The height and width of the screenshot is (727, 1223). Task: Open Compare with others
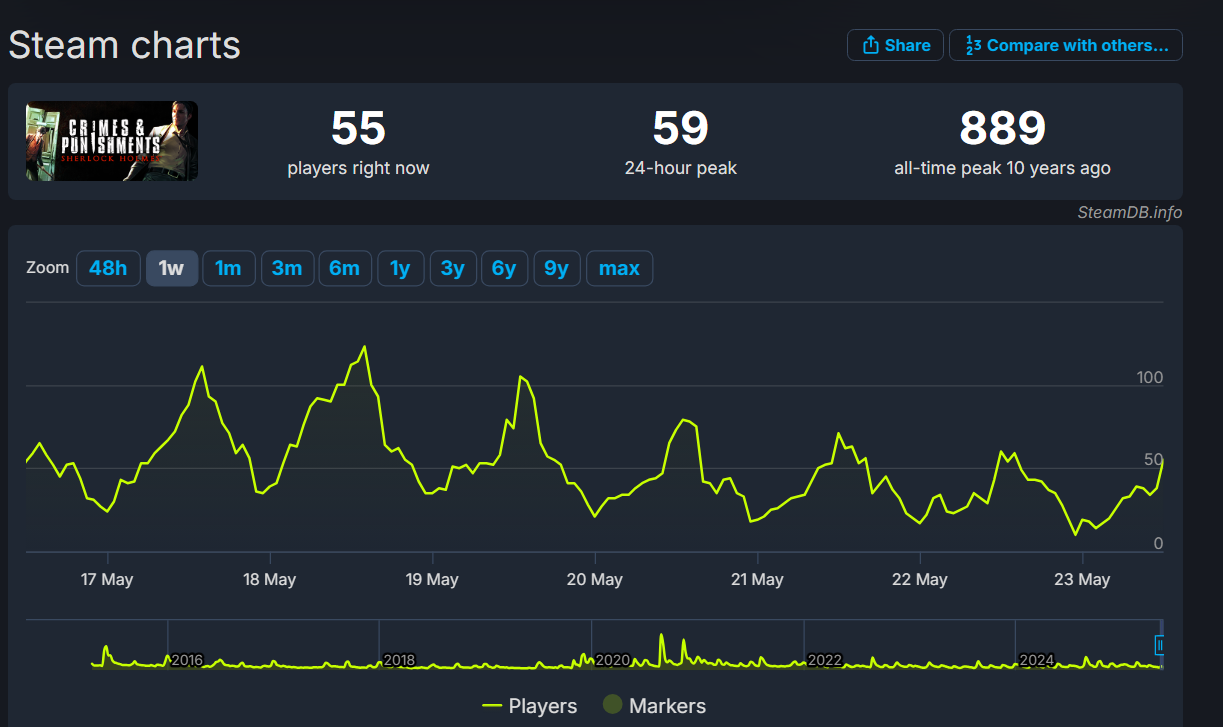point(1066,45)
